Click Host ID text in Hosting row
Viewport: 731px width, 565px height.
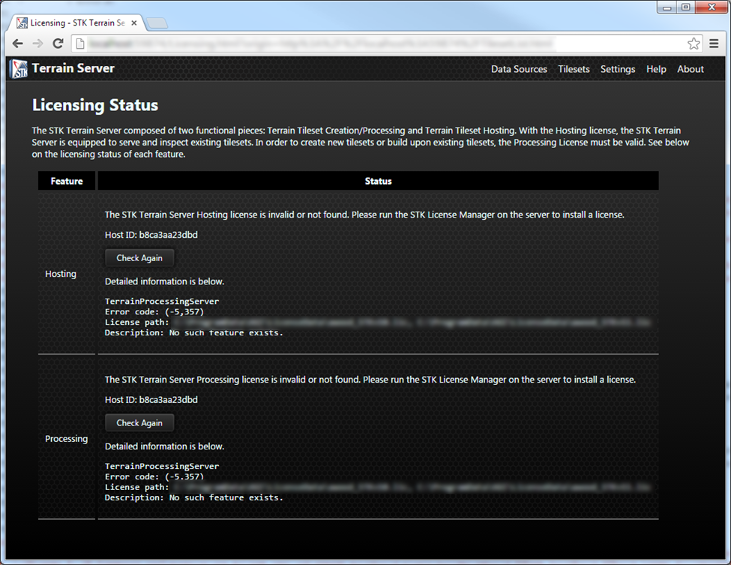151,235
